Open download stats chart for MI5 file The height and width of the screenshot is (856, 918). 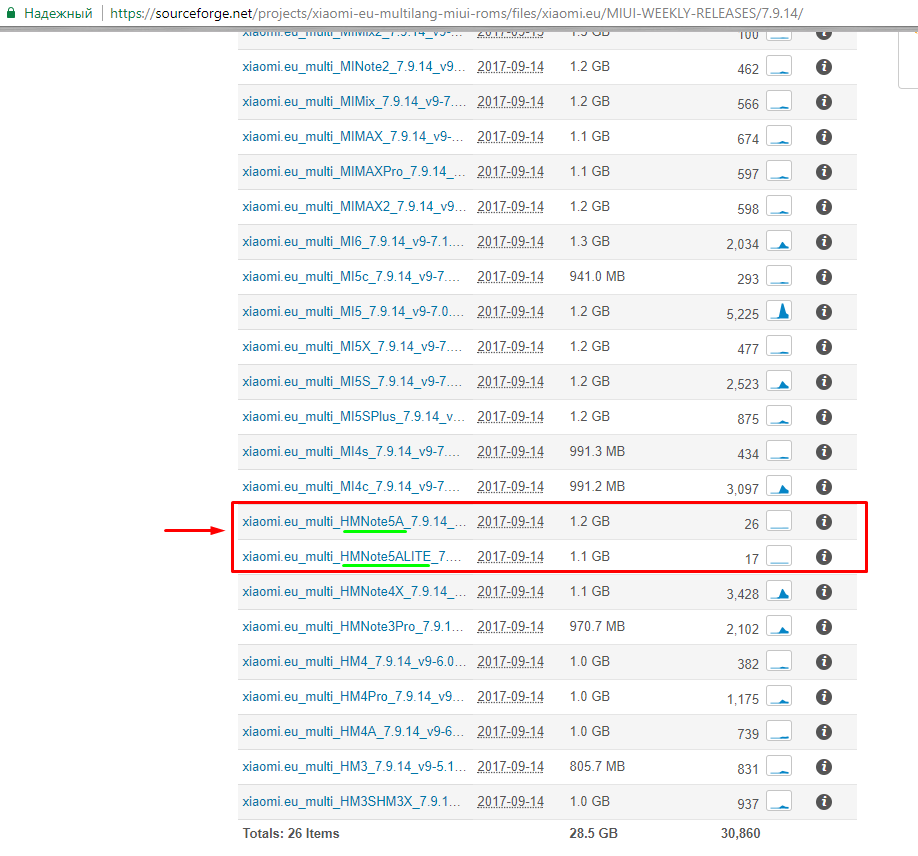778,312
